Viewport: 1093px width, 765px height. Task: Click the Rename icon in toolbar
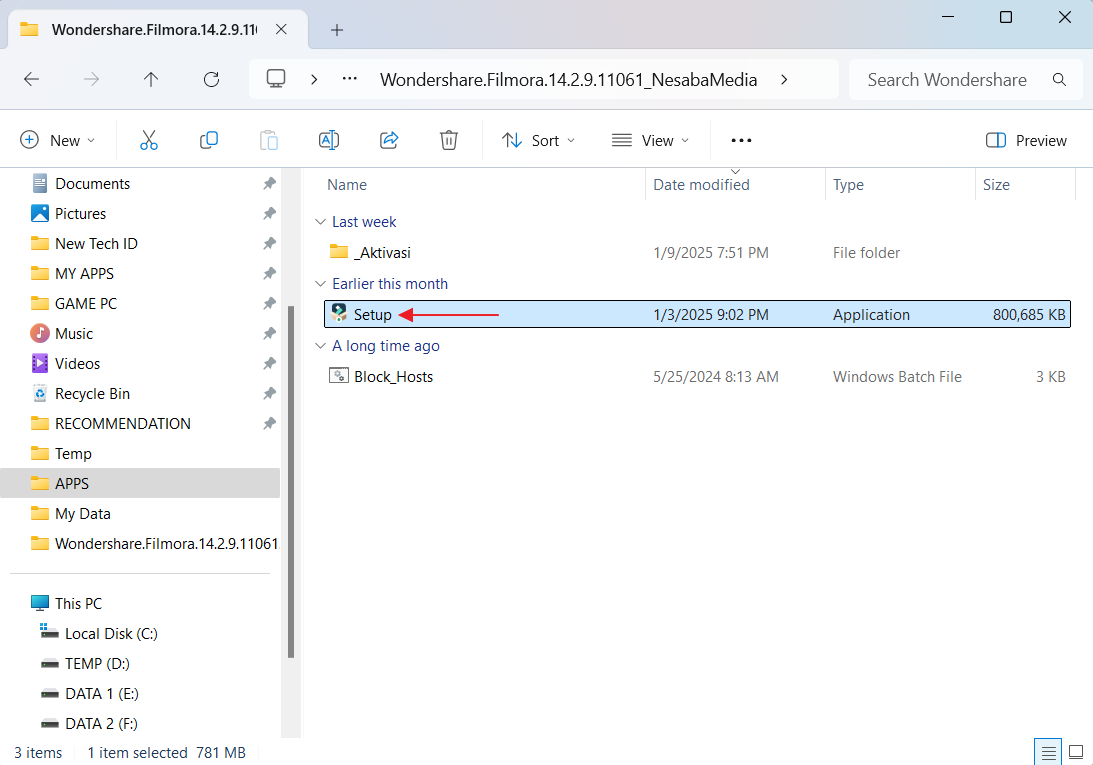[329, 141]
